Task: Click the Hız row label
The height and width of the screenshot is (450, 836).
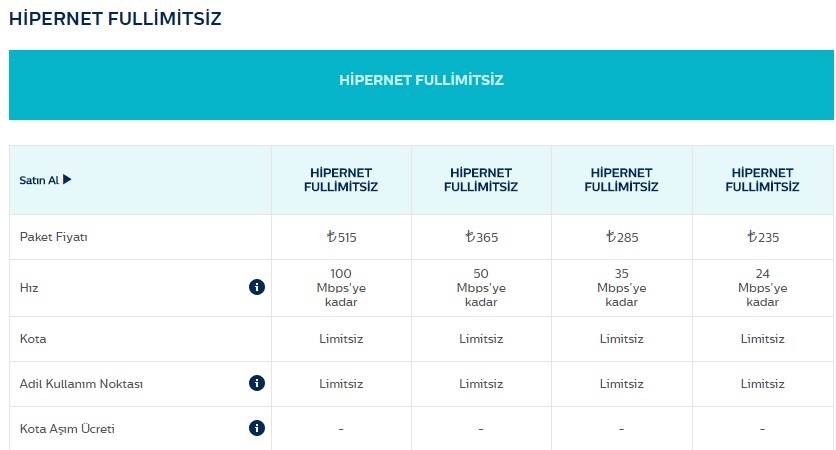Action: coord(28,288)
